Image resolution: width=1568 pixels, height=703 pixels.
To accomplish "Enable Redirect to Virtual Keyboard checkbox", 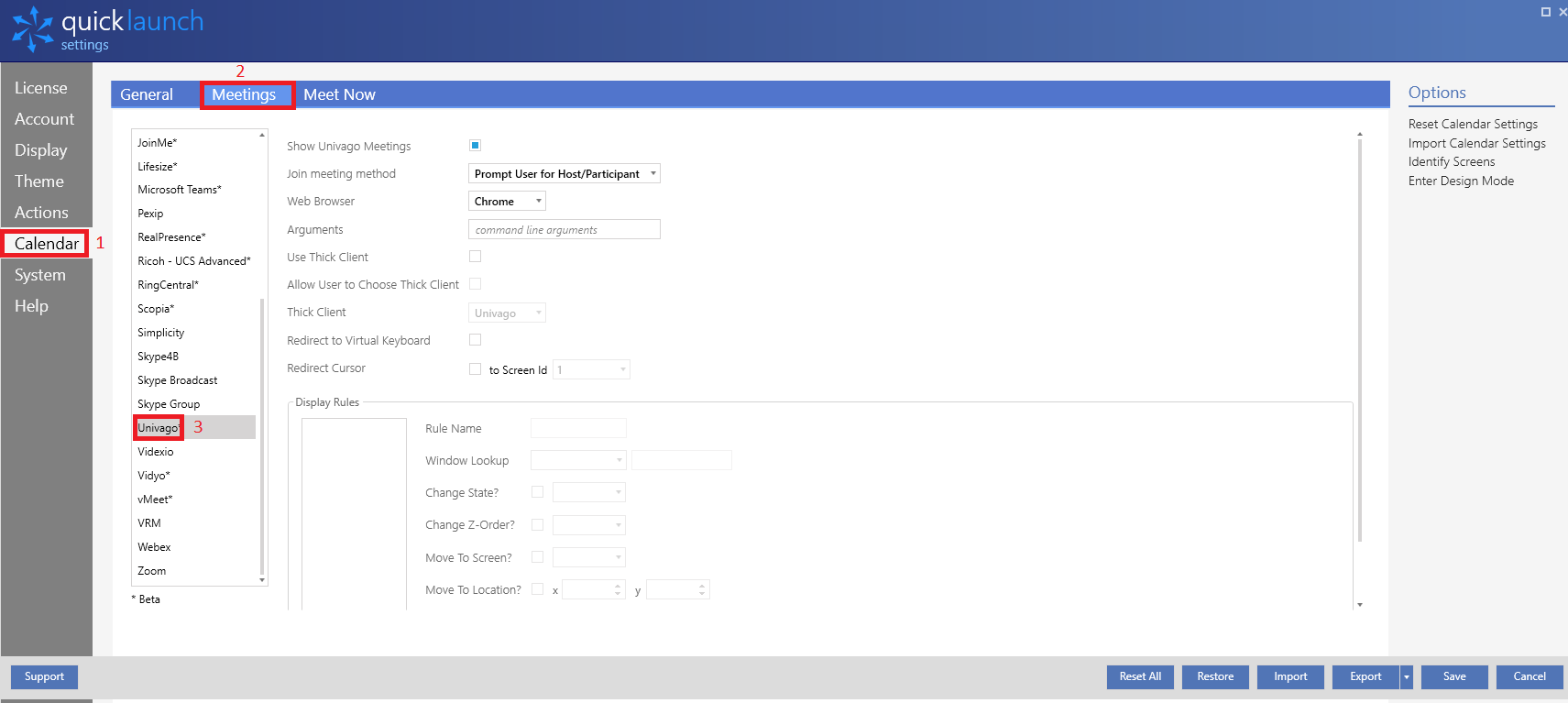I will [475, 340].
